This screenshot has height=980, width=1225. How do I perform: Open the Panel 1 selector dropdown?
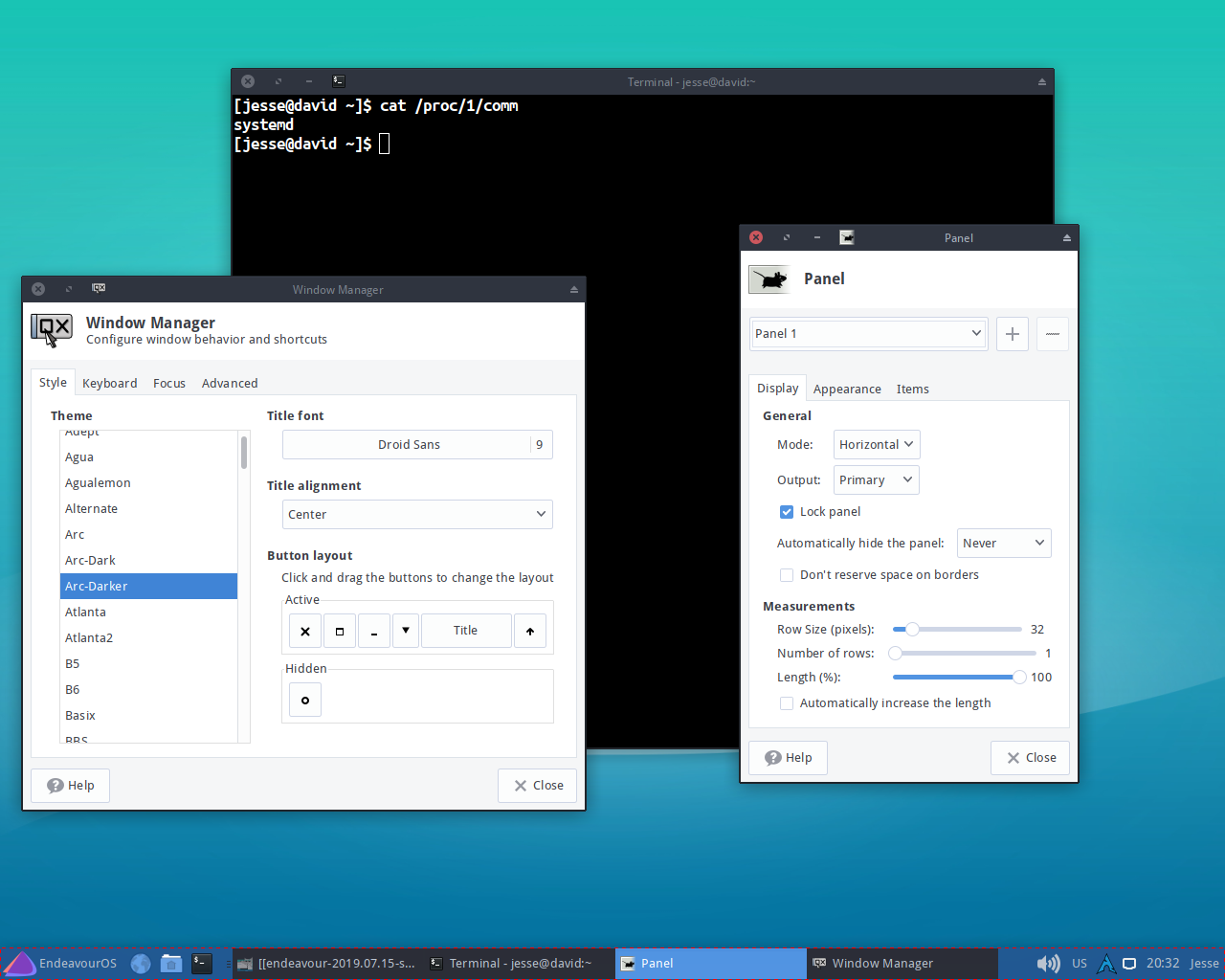click(869, 334)
